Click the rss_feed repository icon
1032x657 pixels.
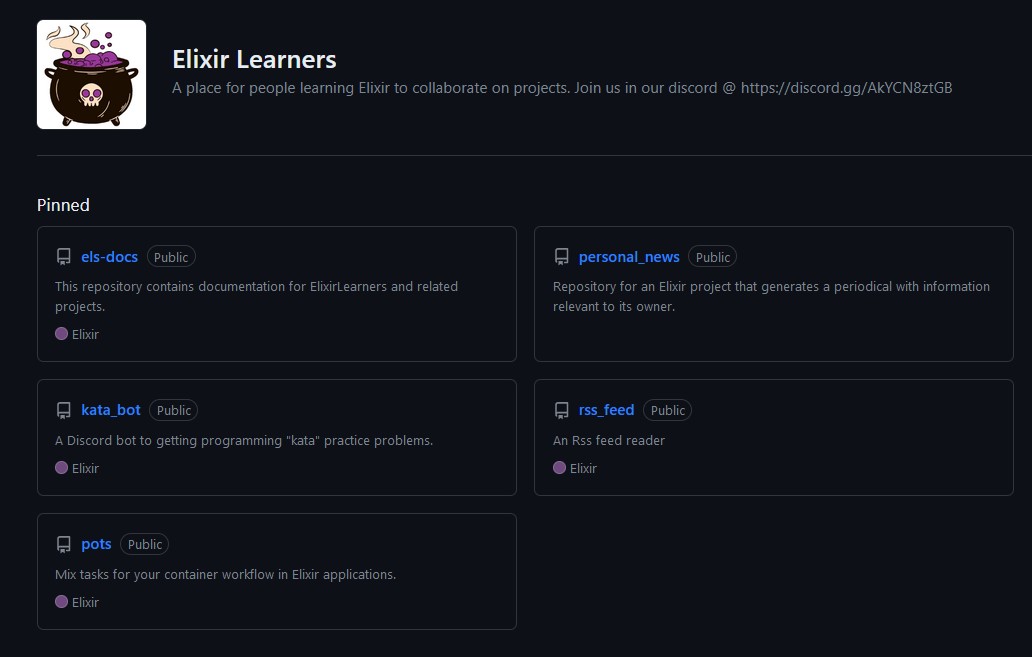pyautogui.click(x=561, y=410)
